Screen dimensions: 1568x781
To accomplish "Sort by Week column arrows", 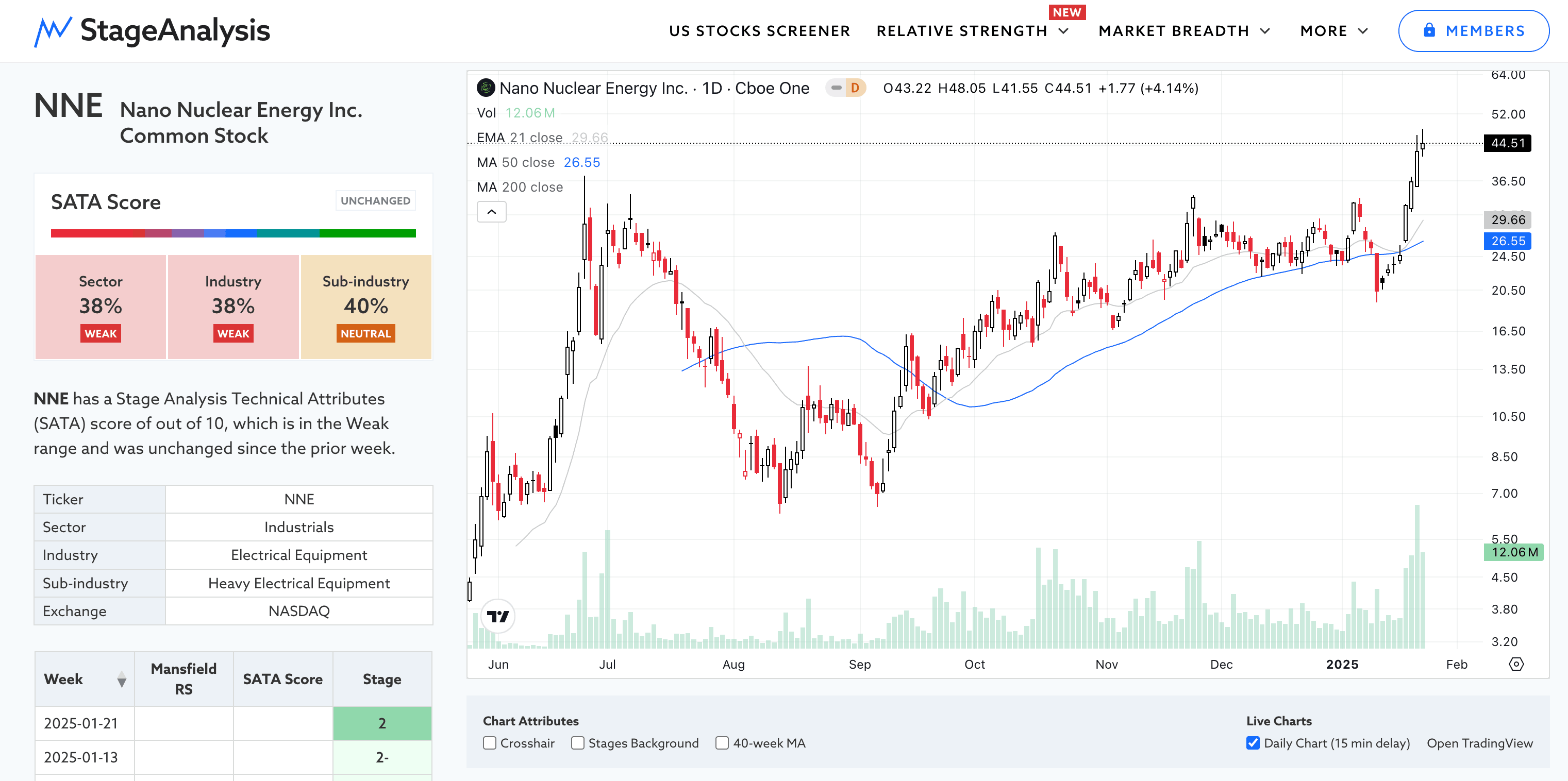I will coord(122,680).
